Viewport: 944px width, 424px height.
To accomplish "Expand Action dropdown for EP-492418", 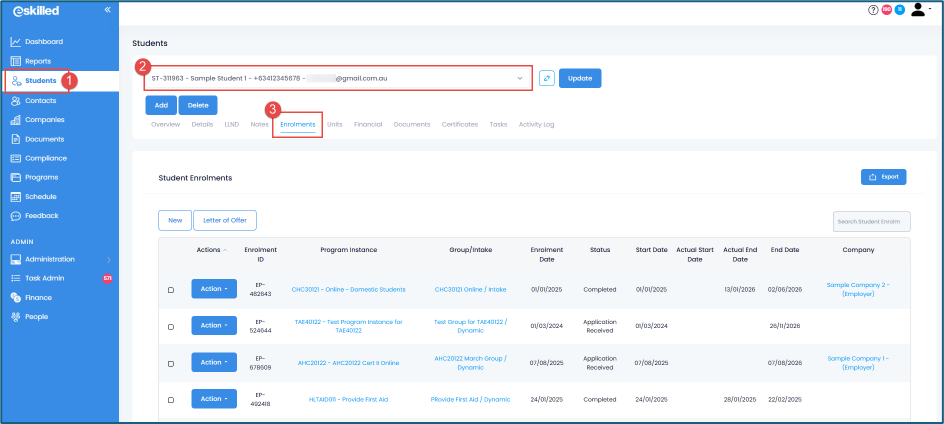I will click(214, 399).
